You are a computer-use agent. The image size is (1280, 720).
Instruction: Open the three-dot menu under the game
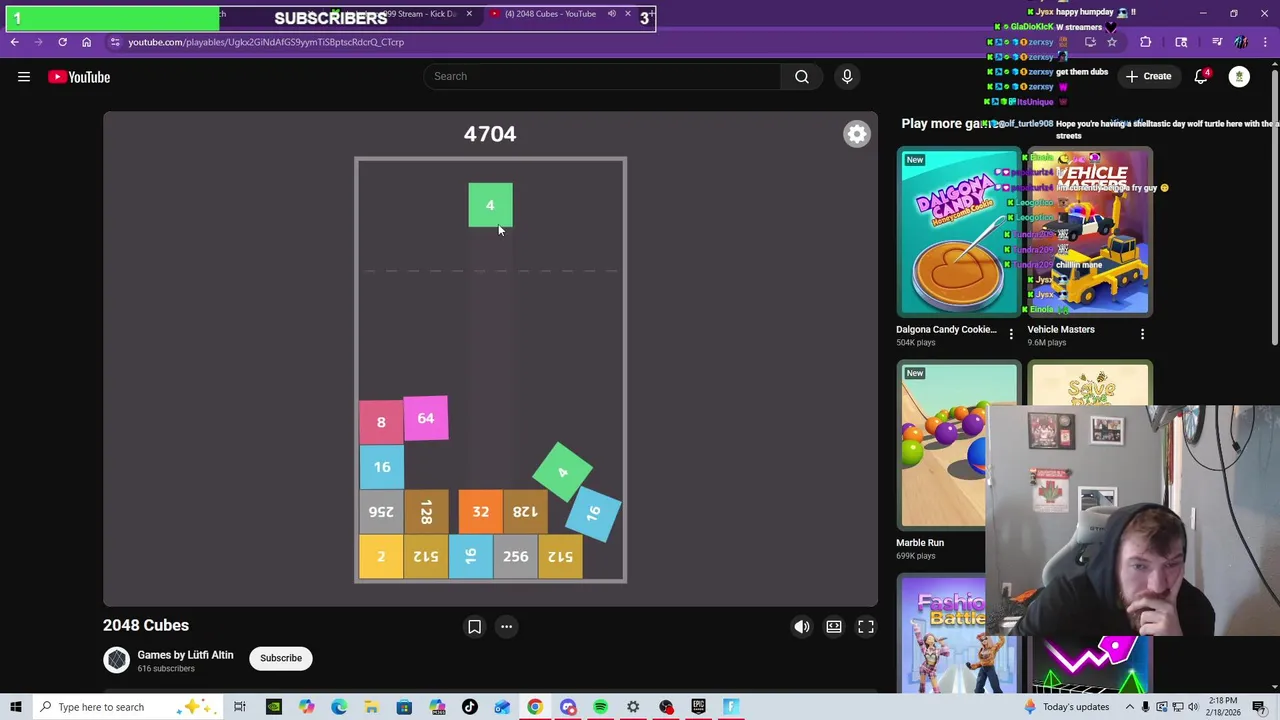click(x=506, y=627)
